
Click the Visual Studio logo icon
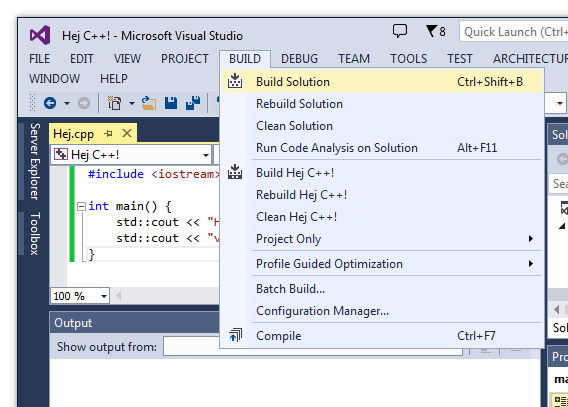[40, 35]
